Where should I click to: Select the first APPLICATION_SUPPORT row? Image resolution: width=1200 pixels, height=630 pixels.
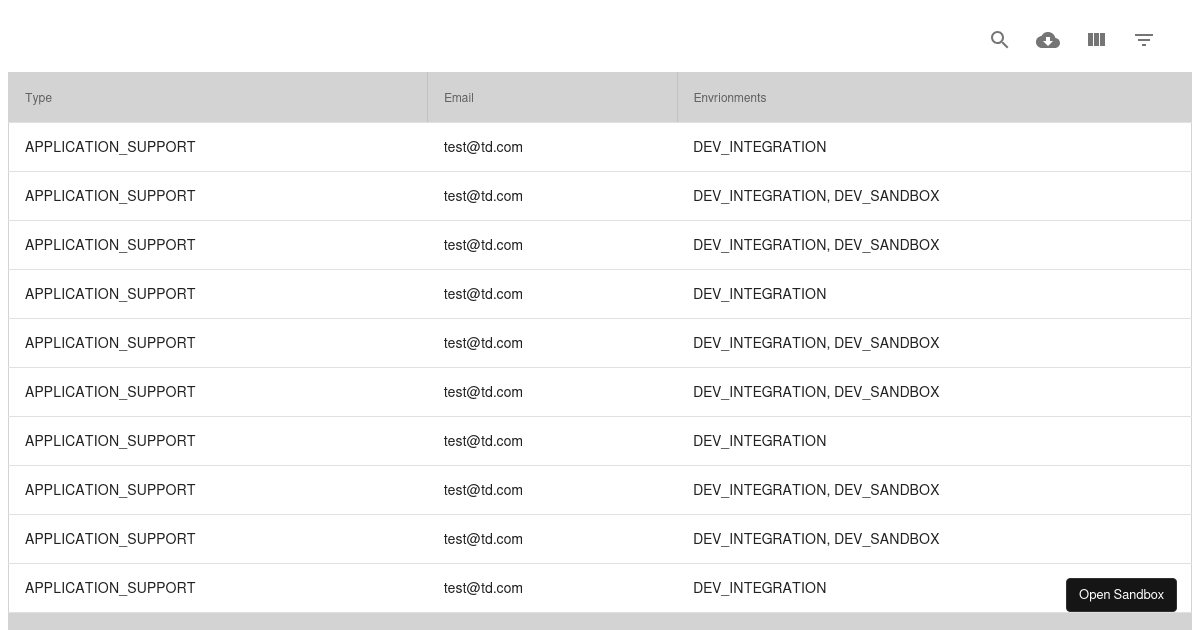tap(110, 147)
